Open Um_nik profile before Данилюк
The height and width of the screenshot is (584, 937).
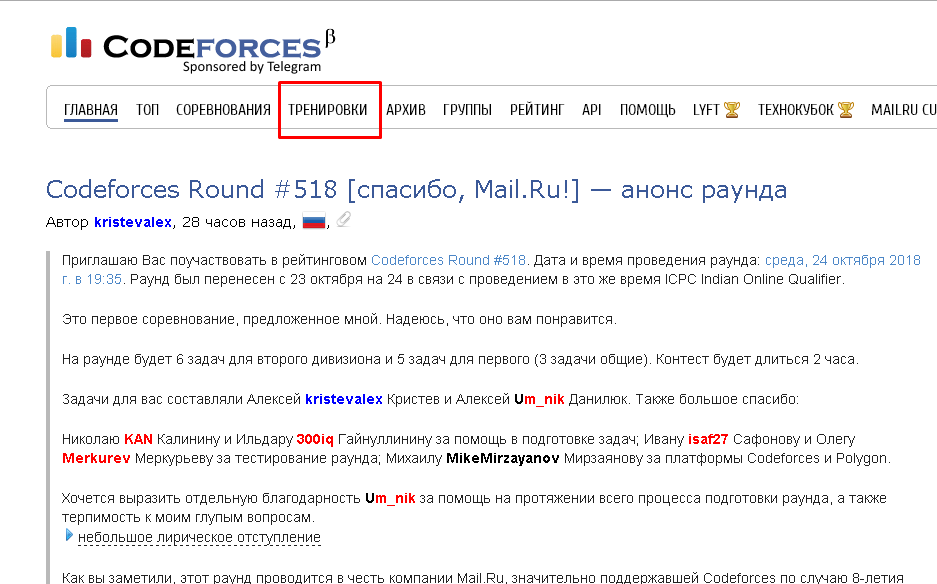click(x=539, y=399)
